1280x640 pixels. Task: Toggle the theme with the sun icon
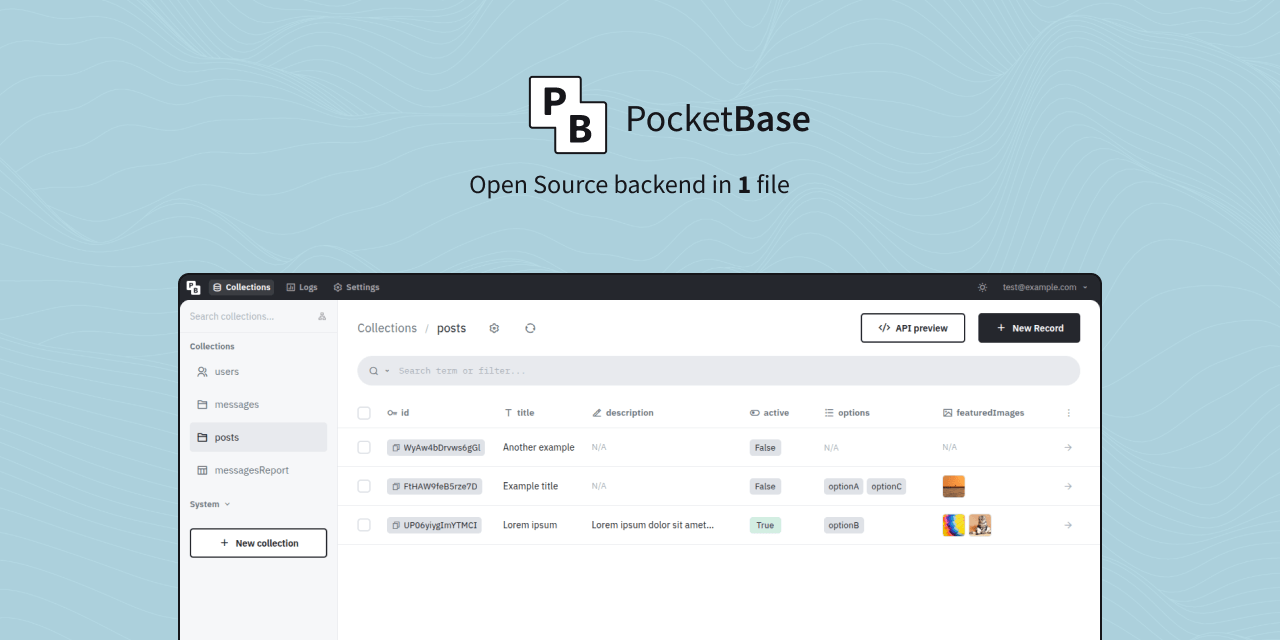981,287
